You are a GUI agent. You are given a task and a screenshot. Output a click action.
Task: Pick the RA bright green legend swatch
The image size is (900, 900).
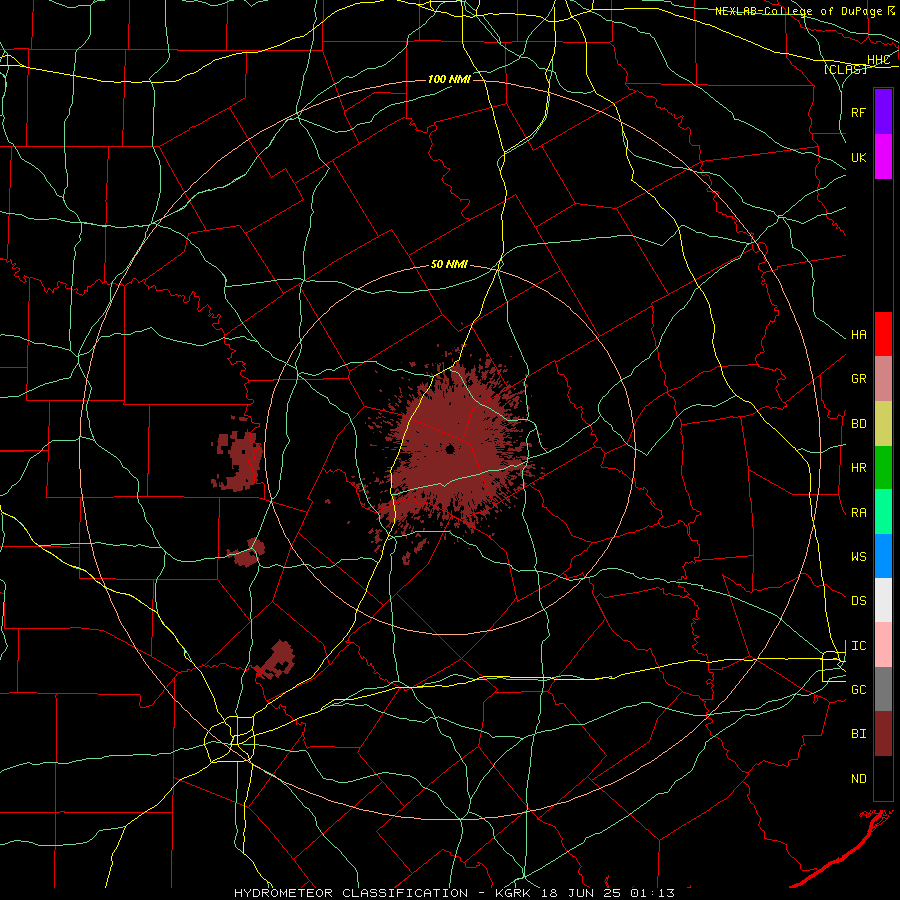pyautogui.click(x=883, y=512)
